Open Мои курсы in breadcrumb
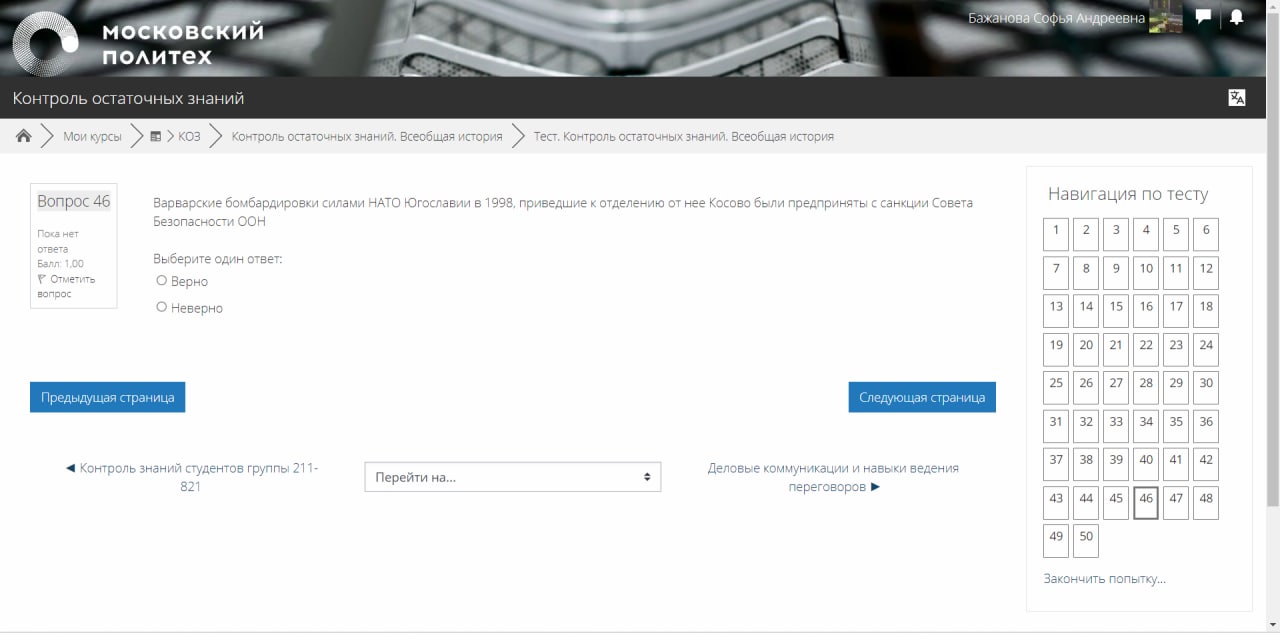 tap(92, 136)
